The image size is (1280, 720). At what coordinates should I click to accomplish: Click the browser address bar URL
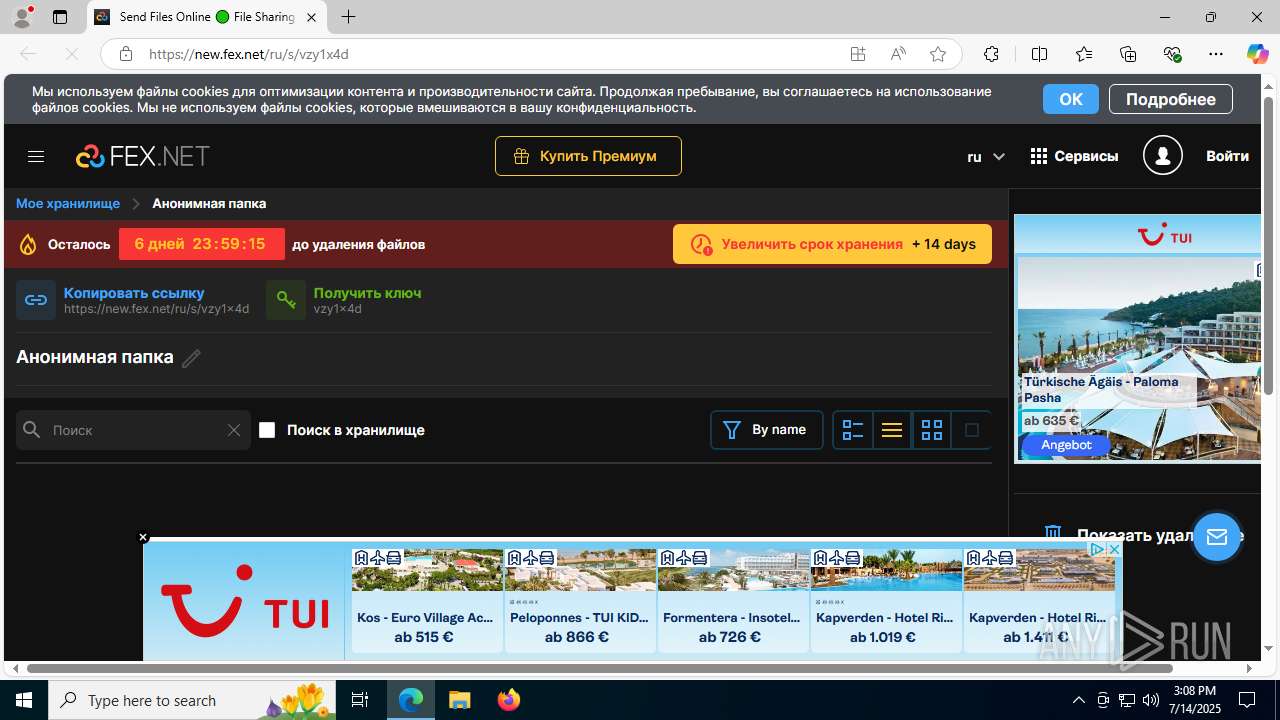[249, 54]
